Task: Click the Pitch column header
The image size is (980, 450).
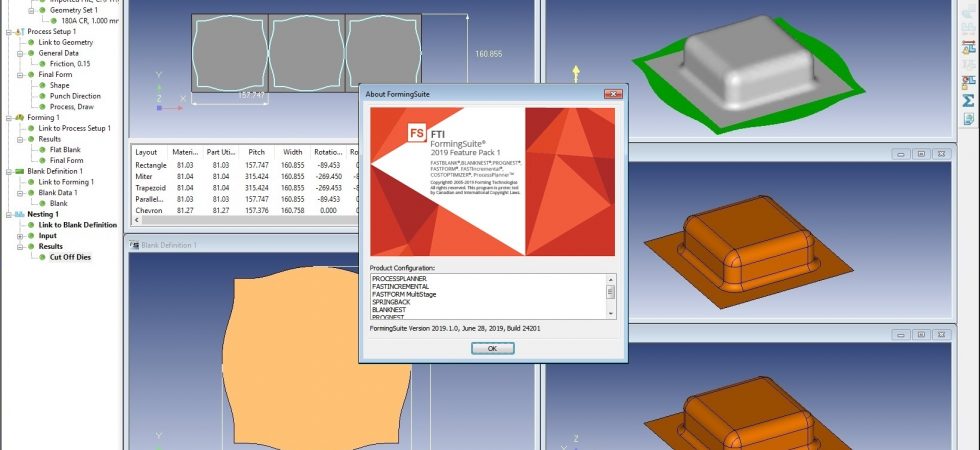Action: pos(256,152)
